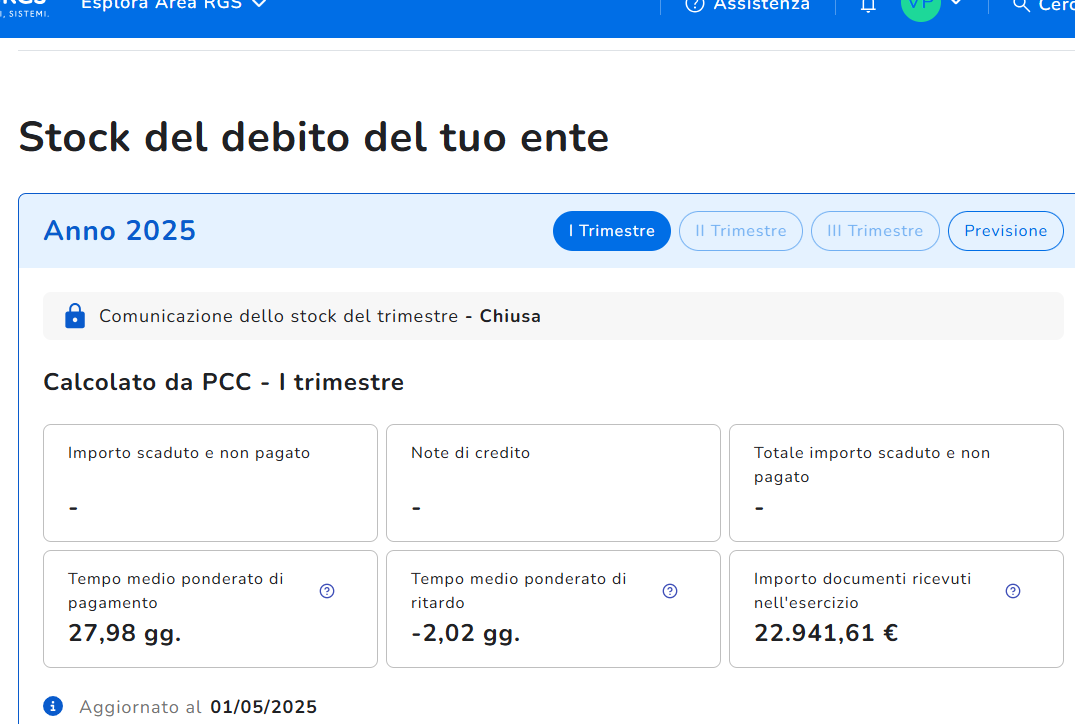Select the Note di credito card
Image resolution: width=1075 pixels, height=724 pixels.
click(553, 483)
